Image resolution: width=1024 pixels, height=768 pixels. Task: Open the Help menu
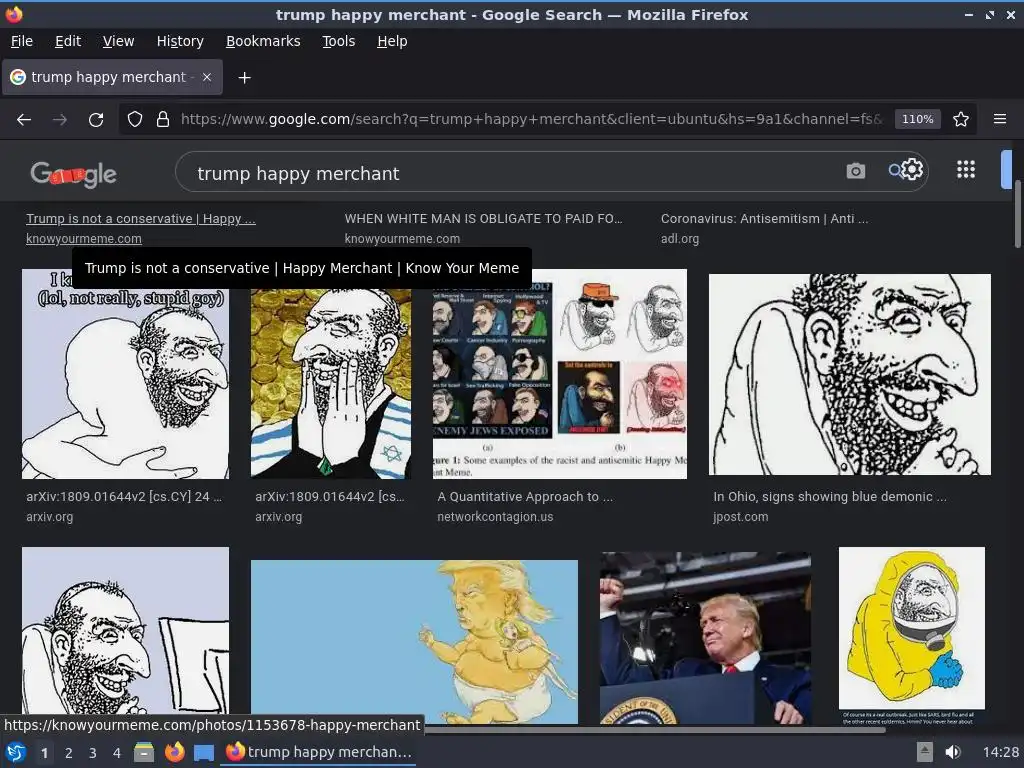tap(392, 41)
